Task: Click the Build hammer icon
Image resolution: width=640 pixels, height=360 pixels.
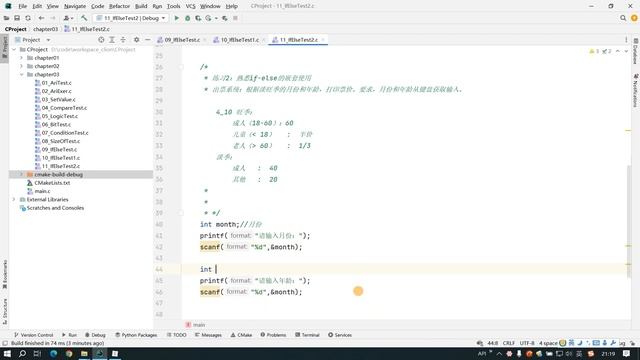Action: pos(84,18)
